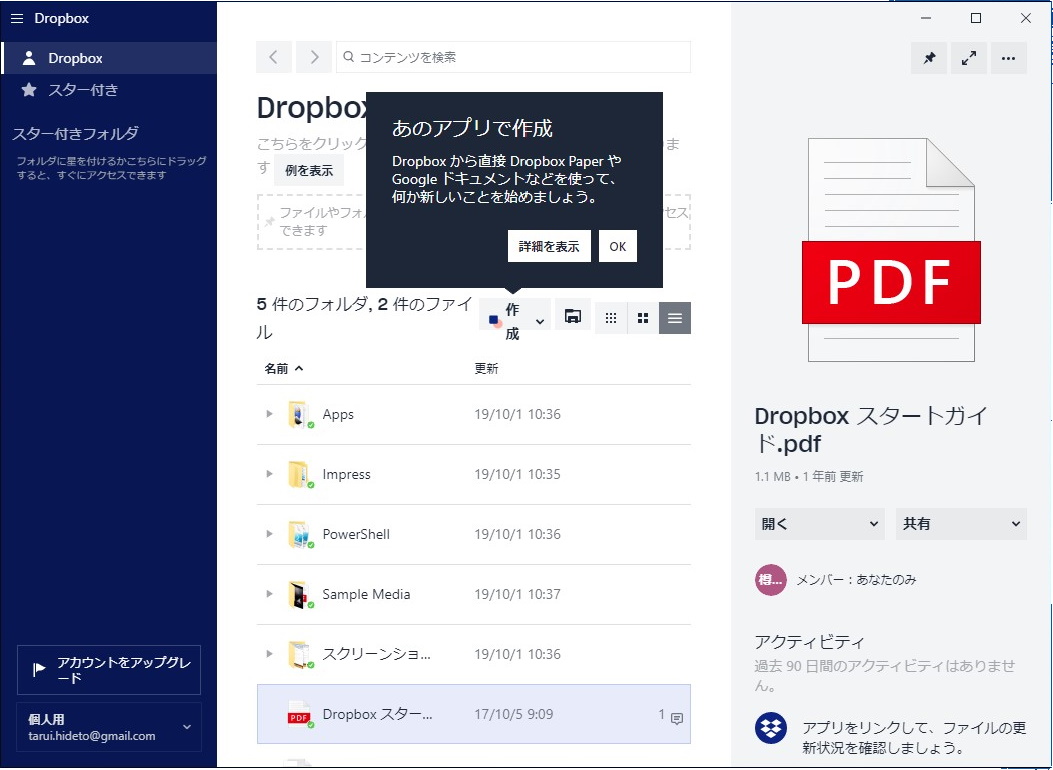The height and width of the screenshot is (770, 1053).
Task: Expand the preview with the diagonal arrows icon
Action: (x=968, y=58)
